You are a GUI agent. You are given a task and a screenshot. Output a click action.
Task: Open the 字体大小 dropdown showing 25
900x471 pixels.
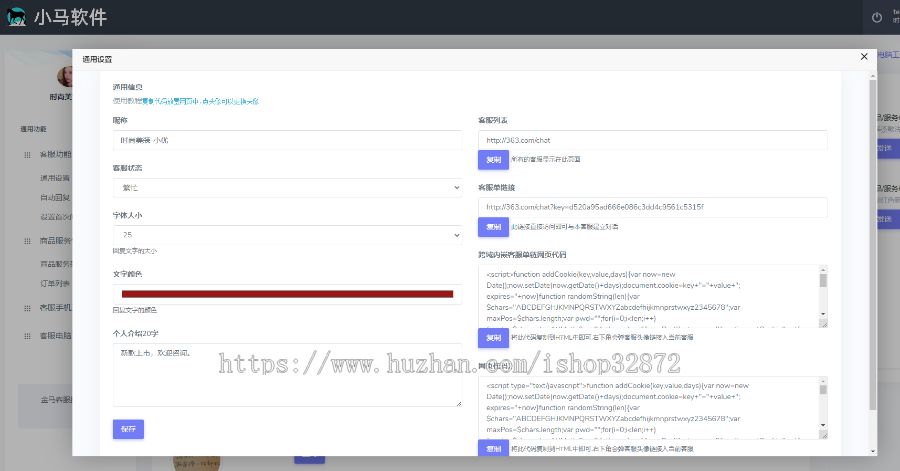288,235
